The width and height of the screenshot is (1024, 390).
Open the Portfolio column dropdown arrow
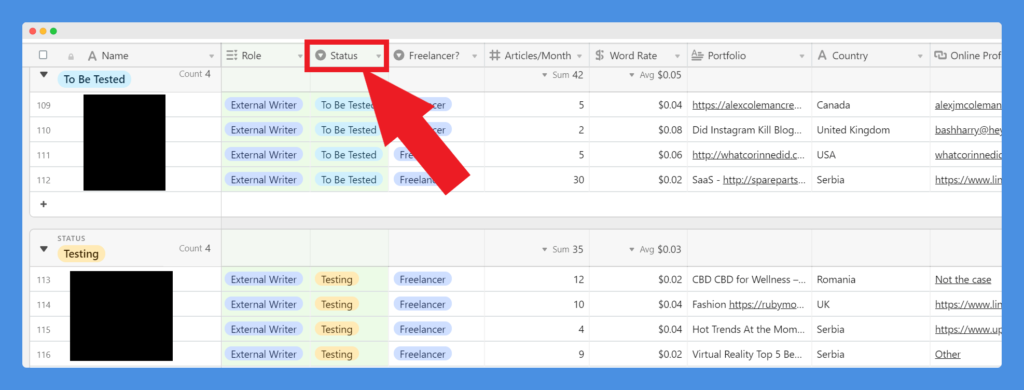pyautogui.click(x=803, y=56)
